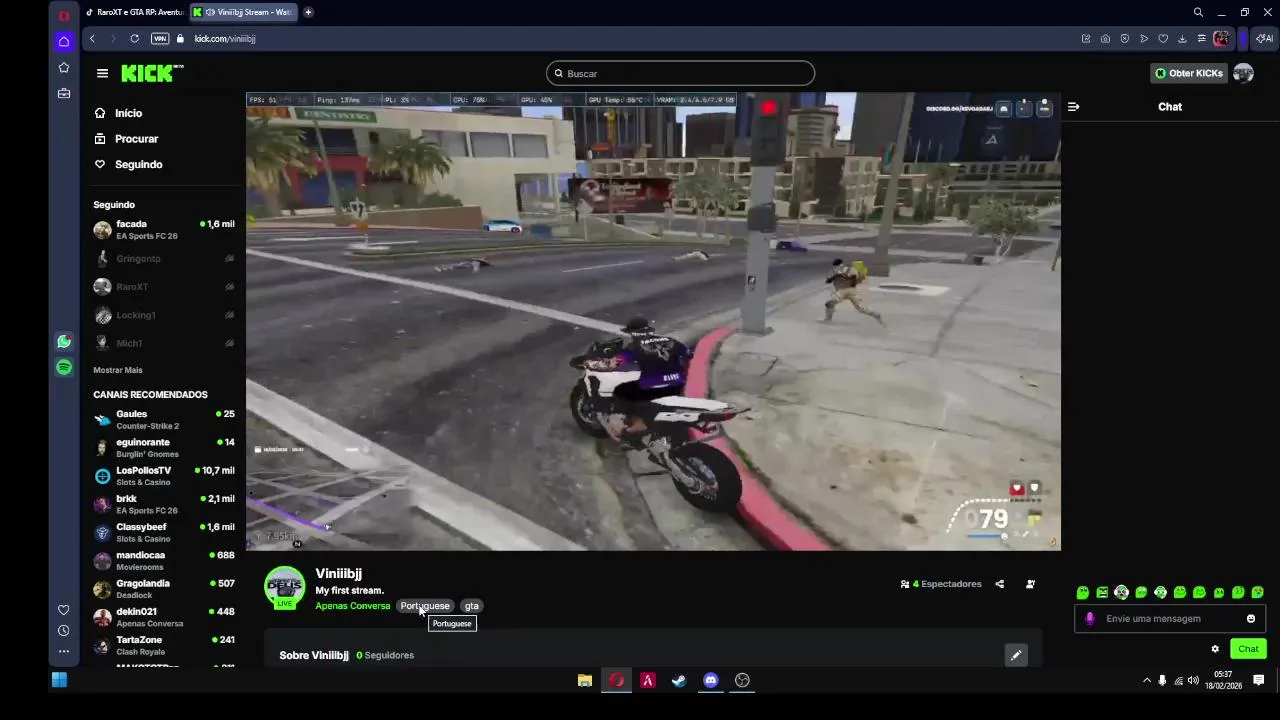Open volume control in system tray
This screenshot has width=1280, height=720.
(1193, 681)
